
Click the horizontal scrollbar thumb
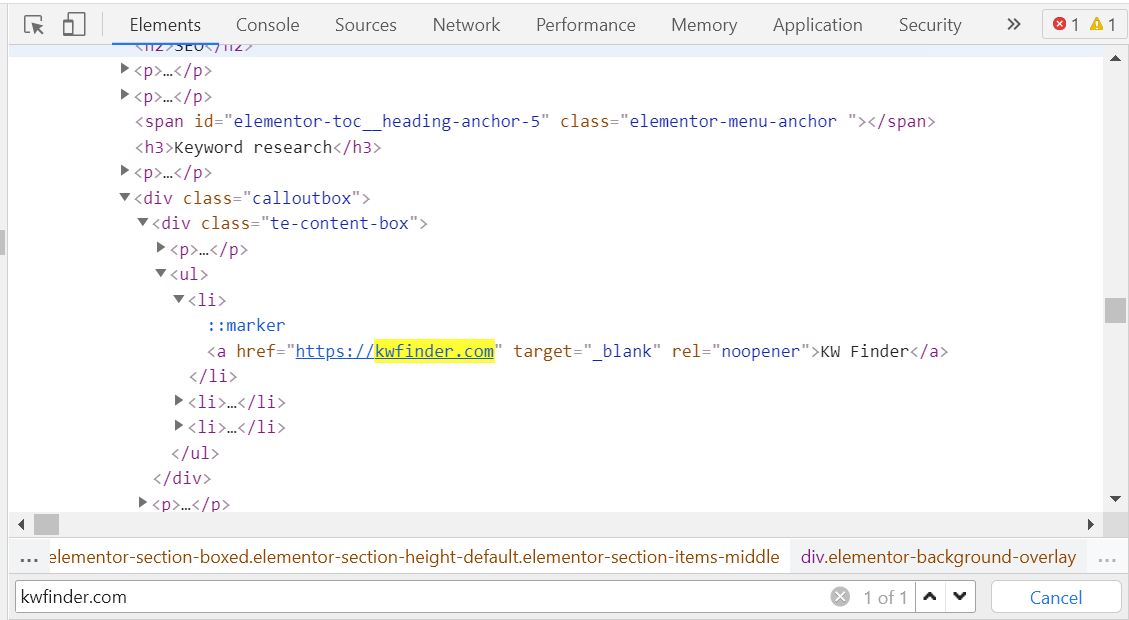pyautogui.click(x=47, y=524)
